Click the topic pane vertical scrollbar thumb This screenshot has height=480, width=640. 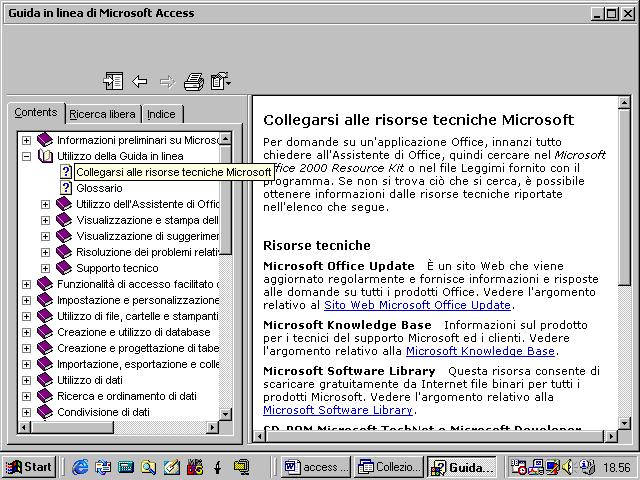(x=624, y=197)
